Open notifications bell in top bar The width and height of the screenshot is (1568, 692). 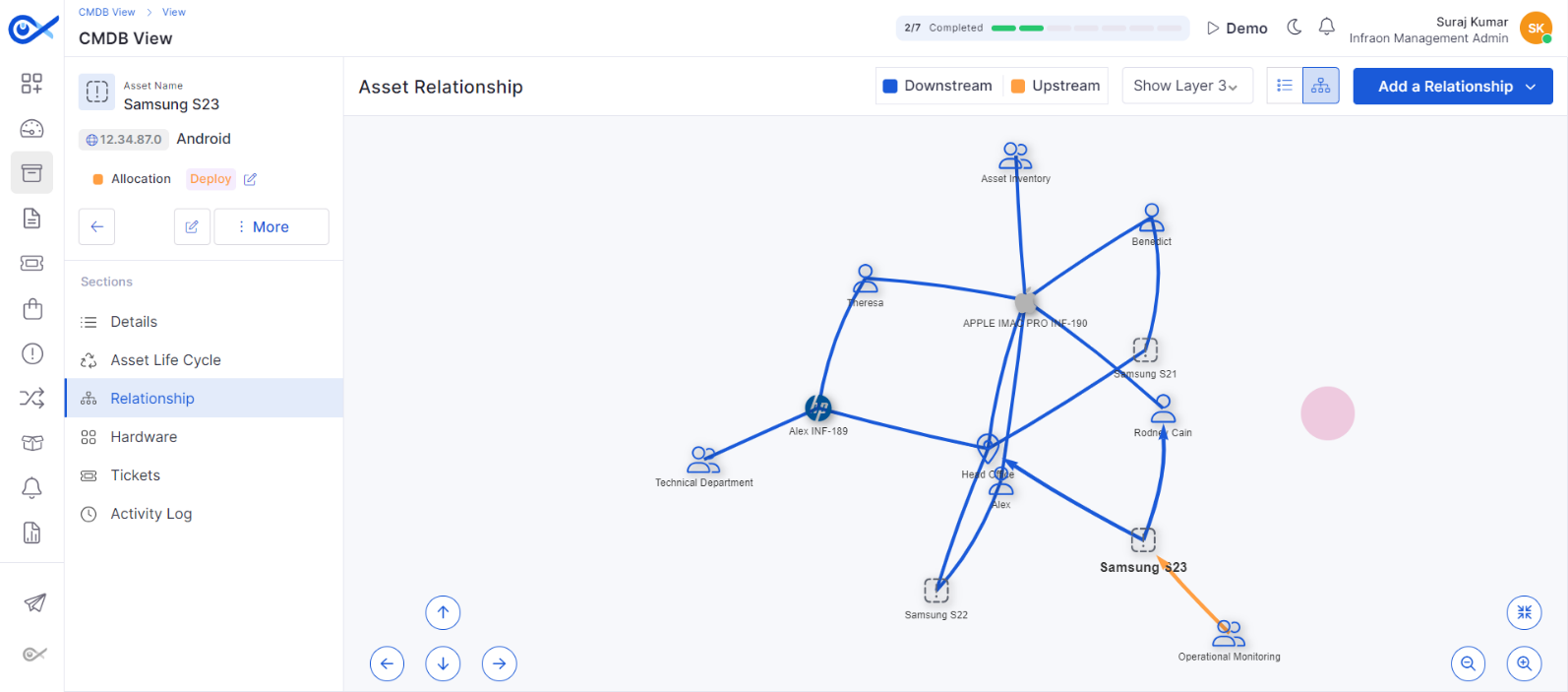point(1327,28)
